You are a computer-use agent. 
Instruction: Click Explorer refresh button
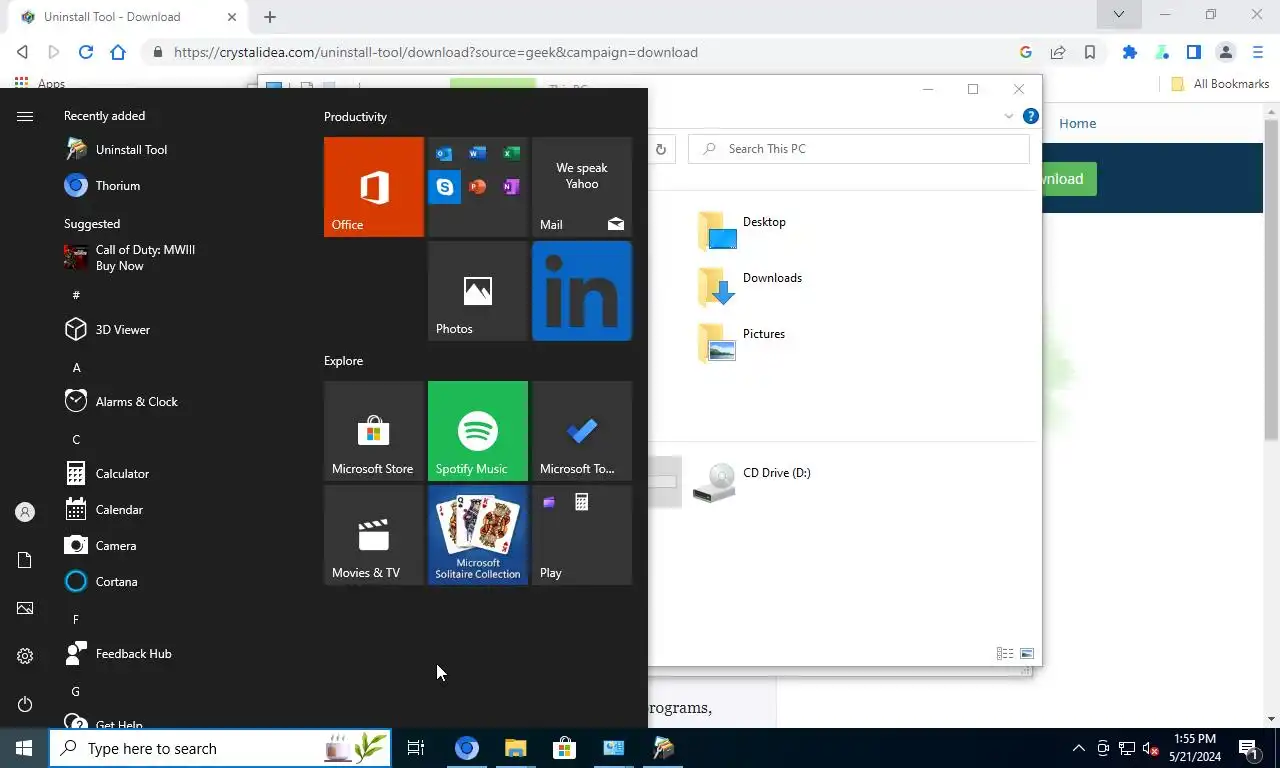(x=661, y=149)
